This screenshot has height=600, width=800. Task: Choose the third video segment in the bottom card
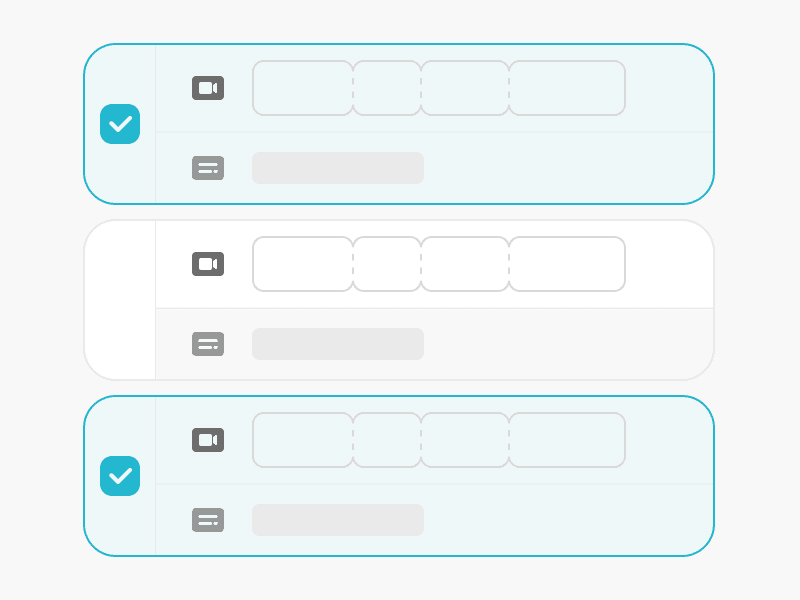[x=465, y=440]
